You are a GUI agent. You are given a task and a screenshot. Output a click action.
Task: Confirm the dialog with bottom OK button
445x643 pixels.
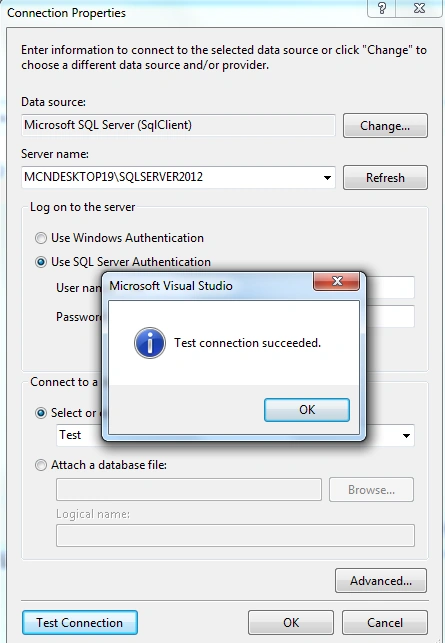pos(291,622)
